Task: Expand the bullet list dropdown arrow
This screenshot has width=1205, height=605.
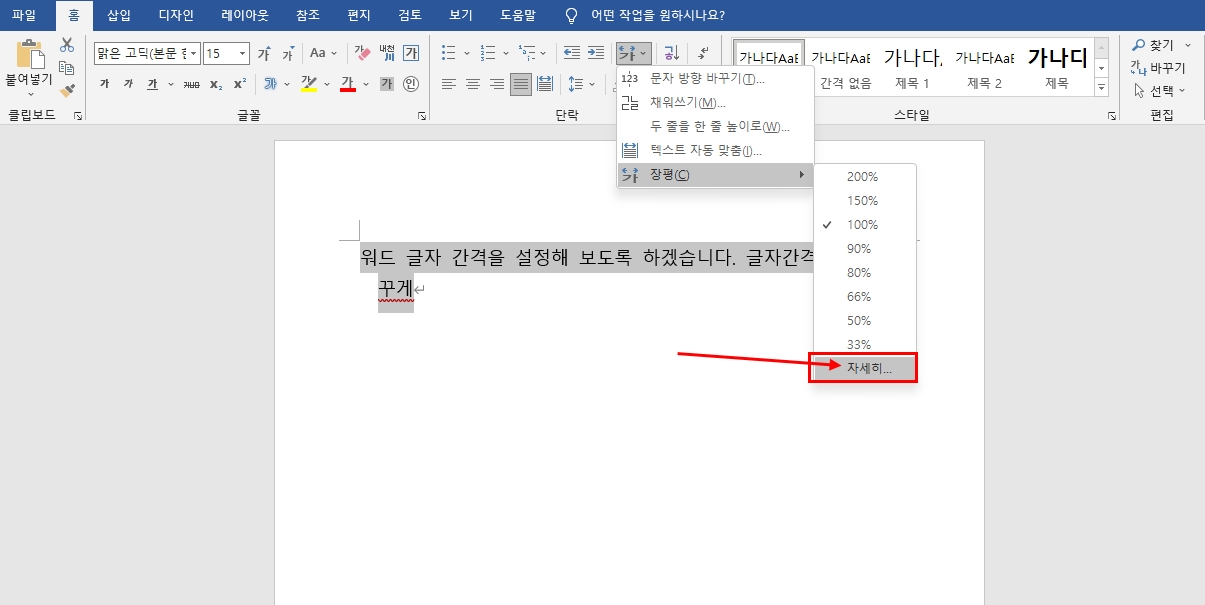Action: (467, 52)
